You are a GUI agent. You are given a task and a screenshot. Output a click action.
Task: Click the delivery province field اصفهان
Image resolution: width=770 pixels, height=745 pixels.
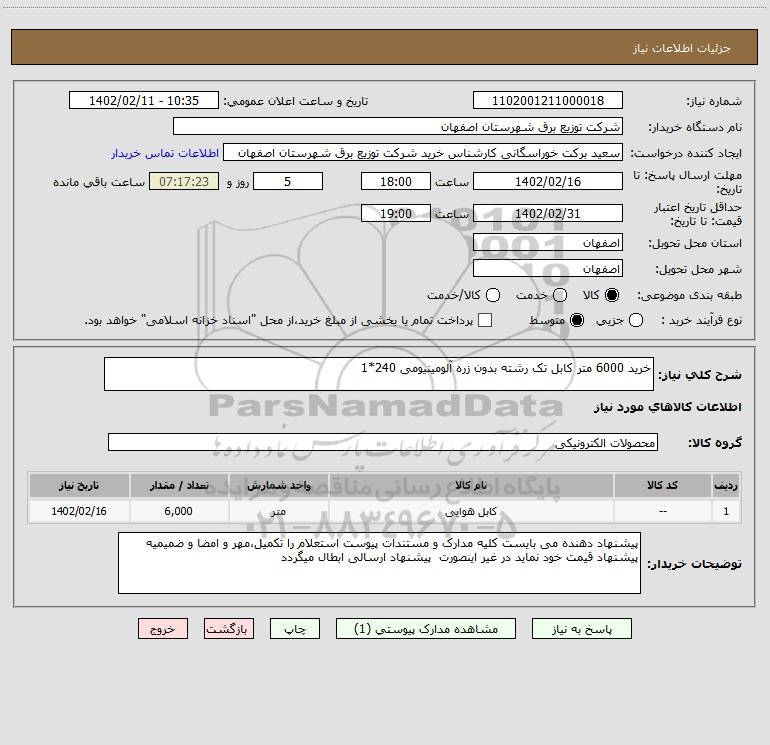point(548,243)
